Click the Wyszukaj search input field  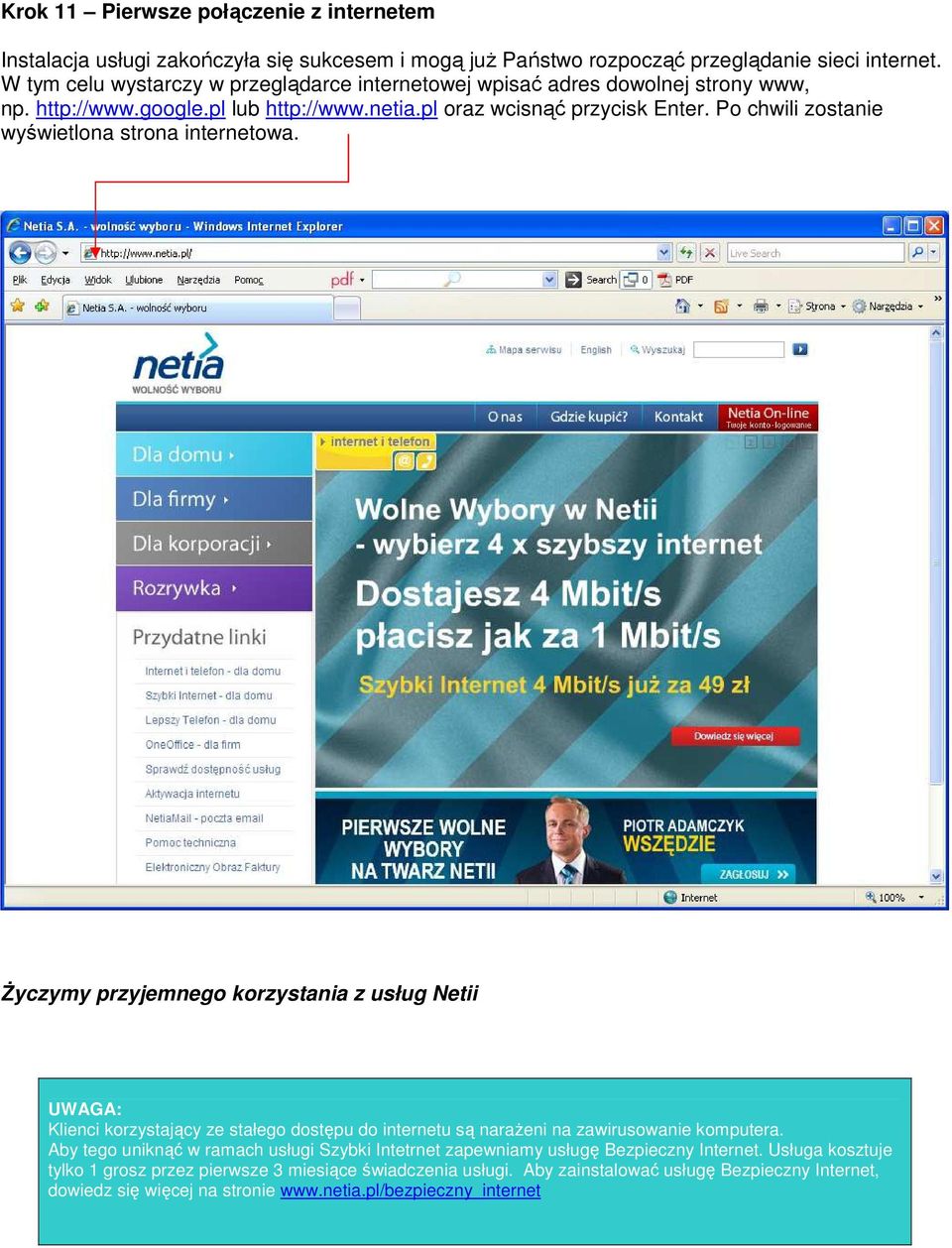point(739,349)
